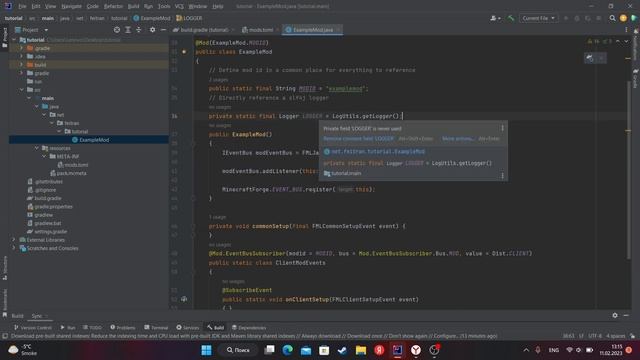Expand the .idea folder
640x360 pixels.
(x=22, y=56)
